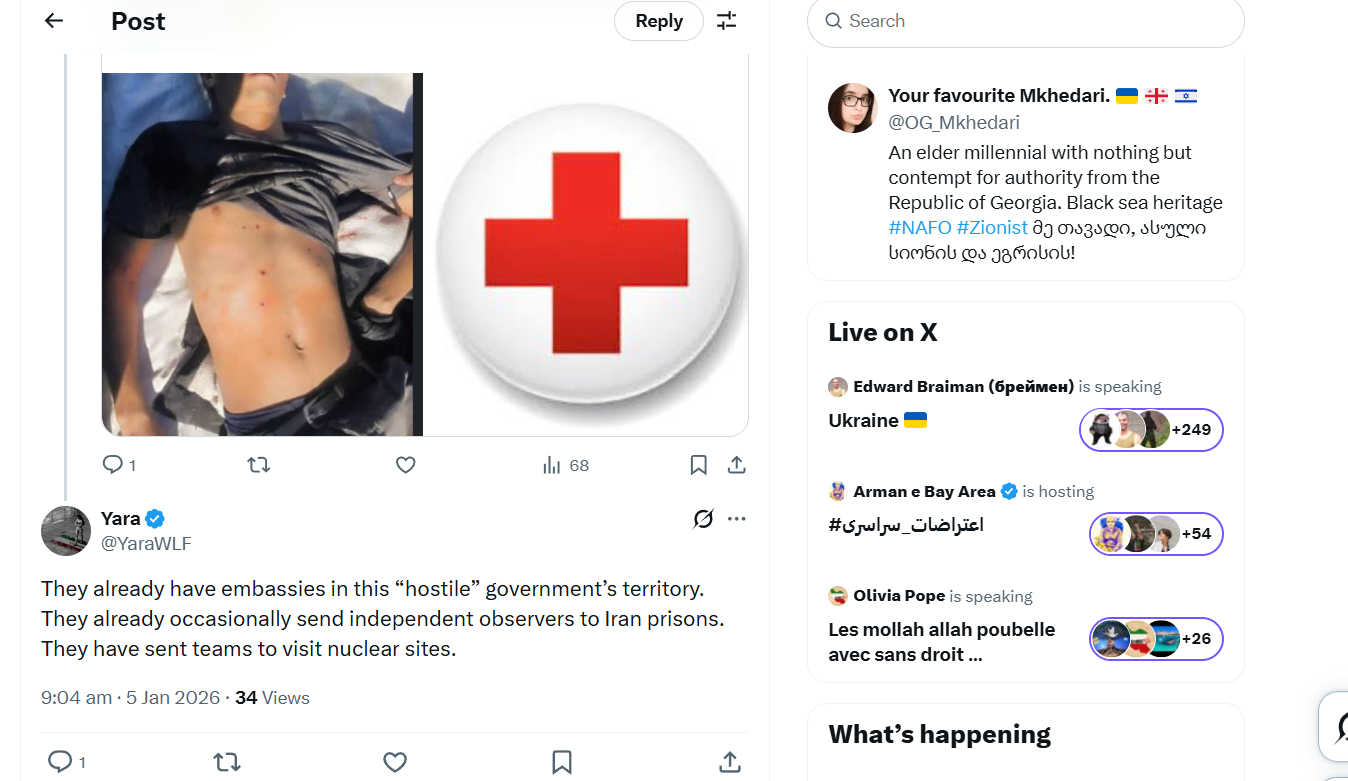Screen dimensions: 1348x781
Task: View analytics showing 68 views
Action: (566, 465)
